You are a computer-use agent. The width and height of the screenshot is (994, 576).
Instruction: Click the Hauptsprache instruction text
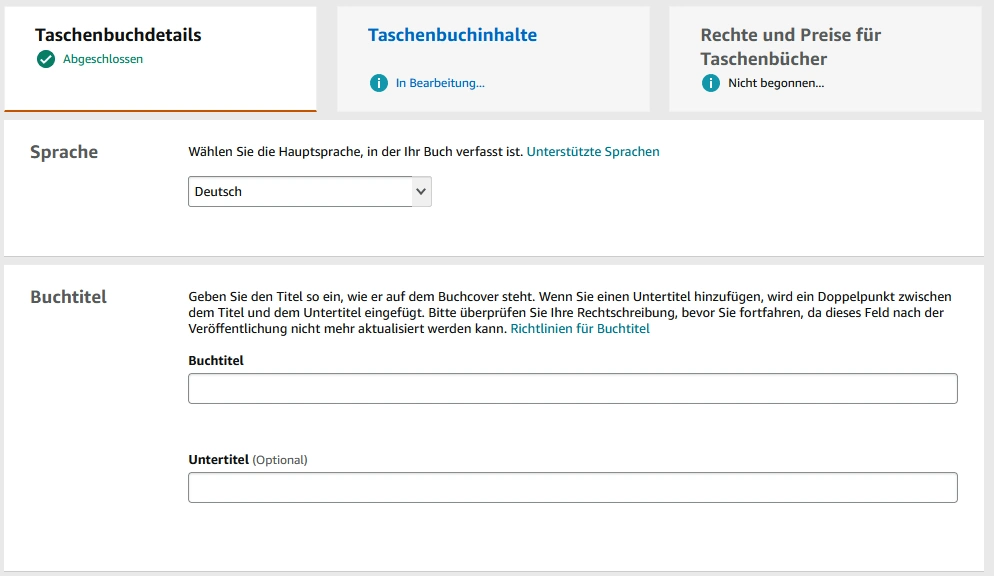pos(355,152)
